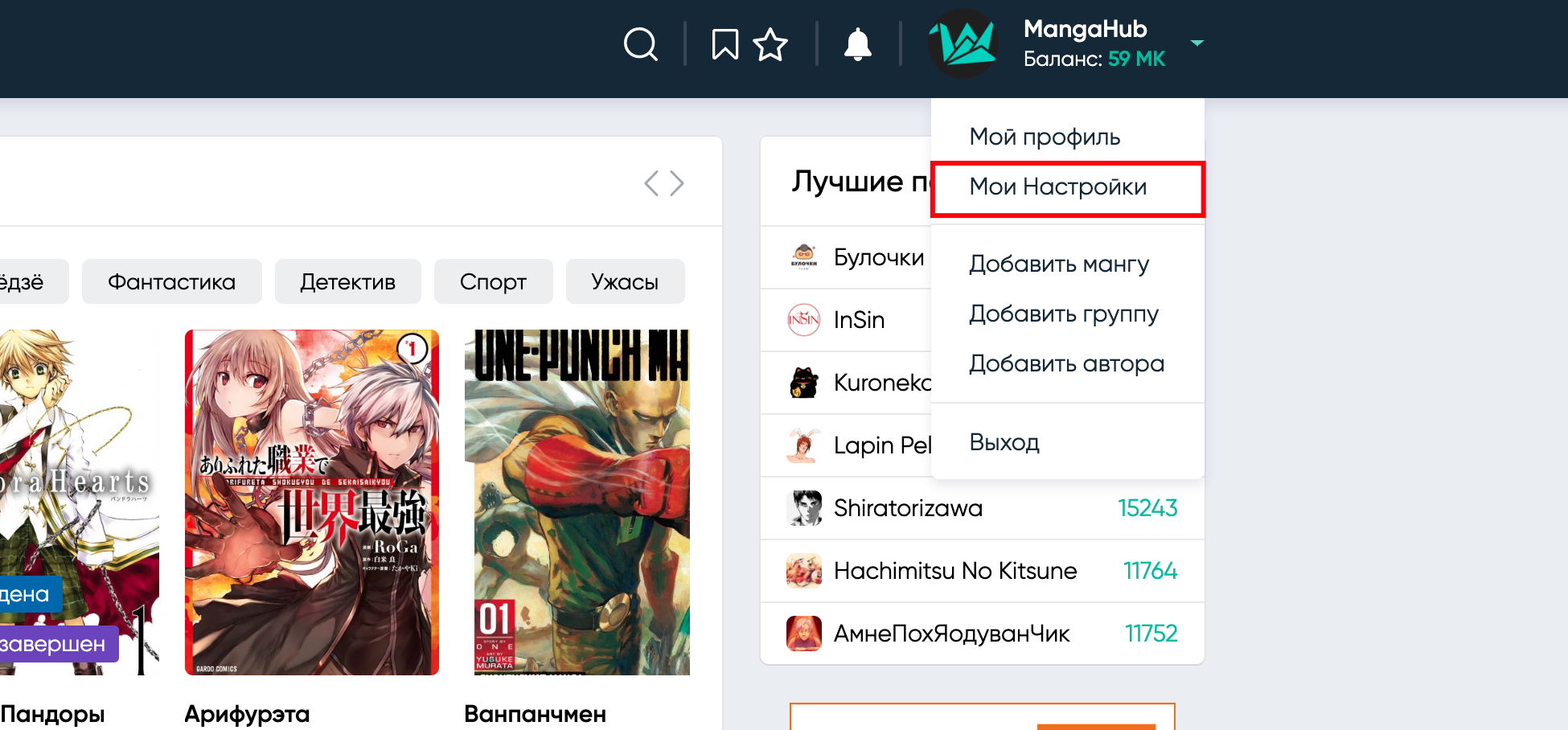
Task: Open the Булочки translator name
Action: pyautogui.click(x=879, y=257)
